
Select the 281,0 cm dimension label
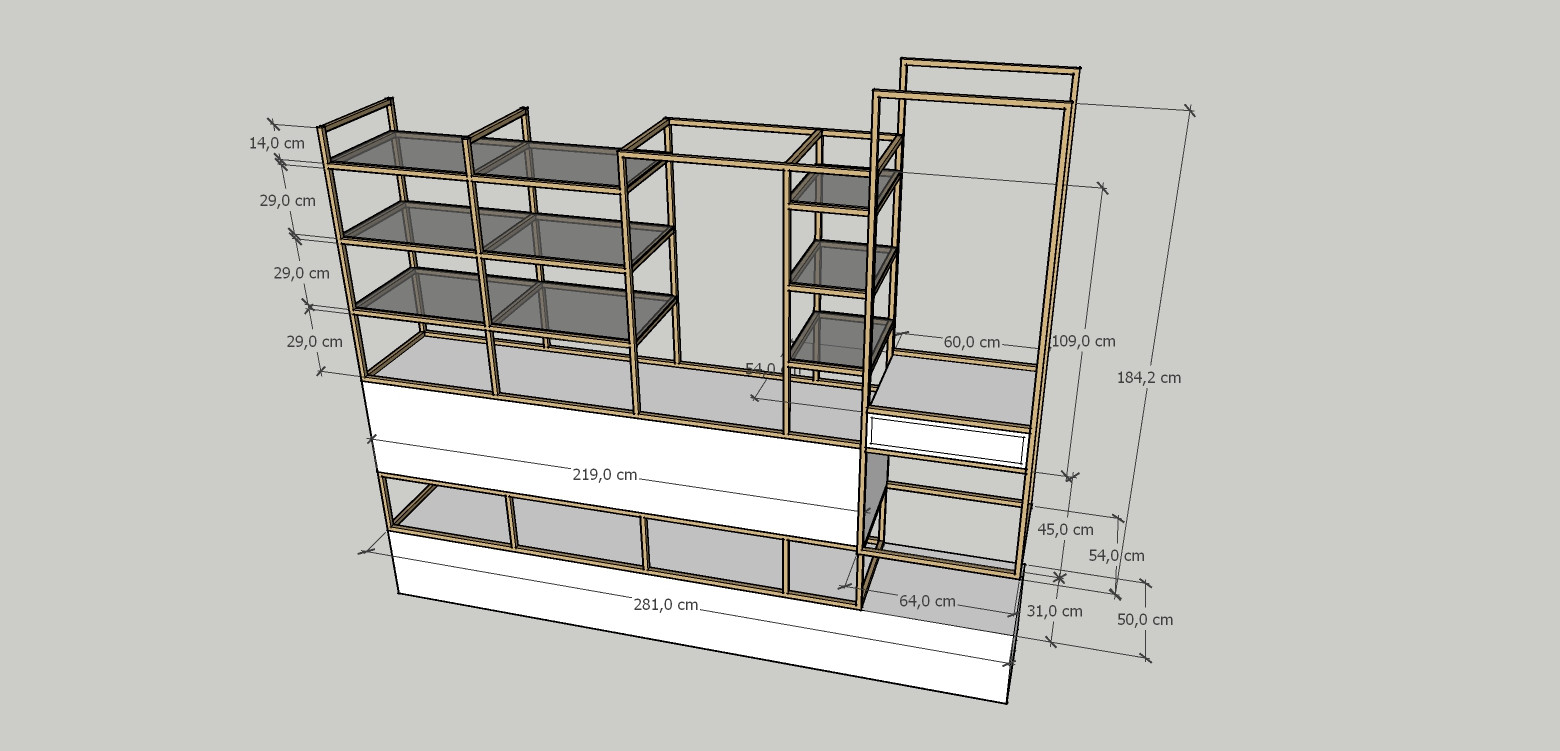665,604
